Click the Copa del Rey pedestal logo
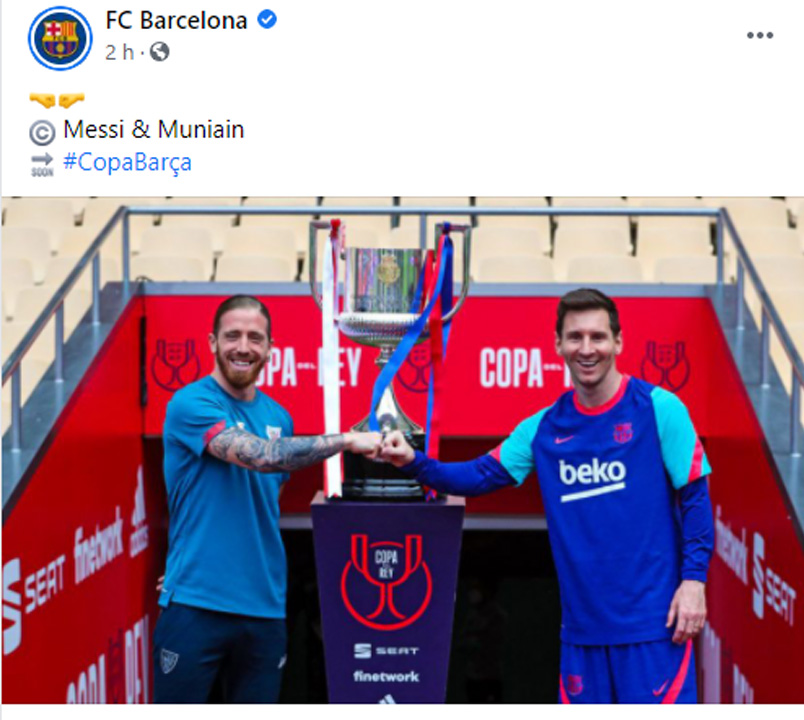The height and width of the screenshot is (720, 804). [386, 581]
